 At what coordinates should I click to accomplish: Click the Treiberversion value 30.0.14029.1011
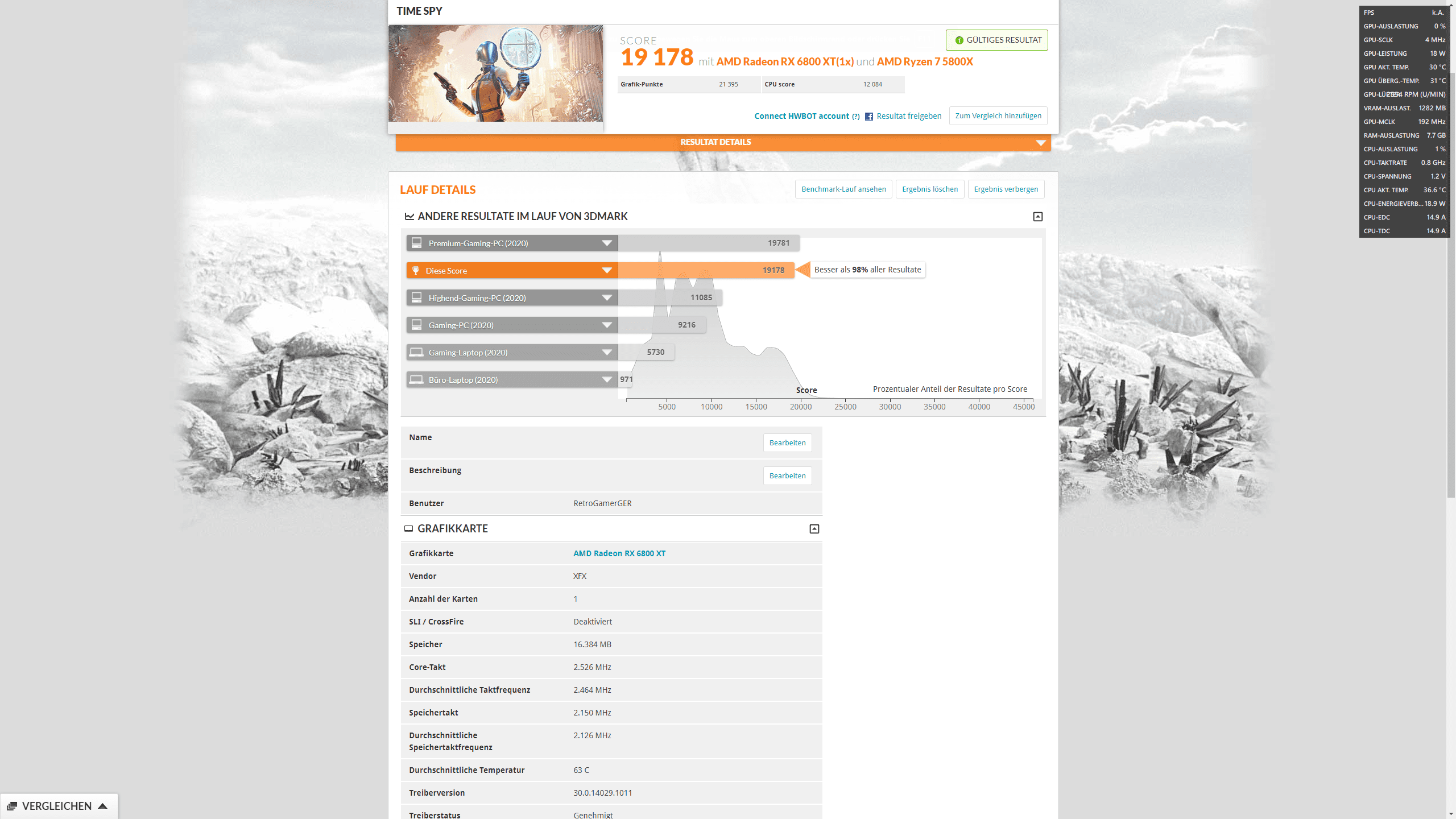point(602,793)
